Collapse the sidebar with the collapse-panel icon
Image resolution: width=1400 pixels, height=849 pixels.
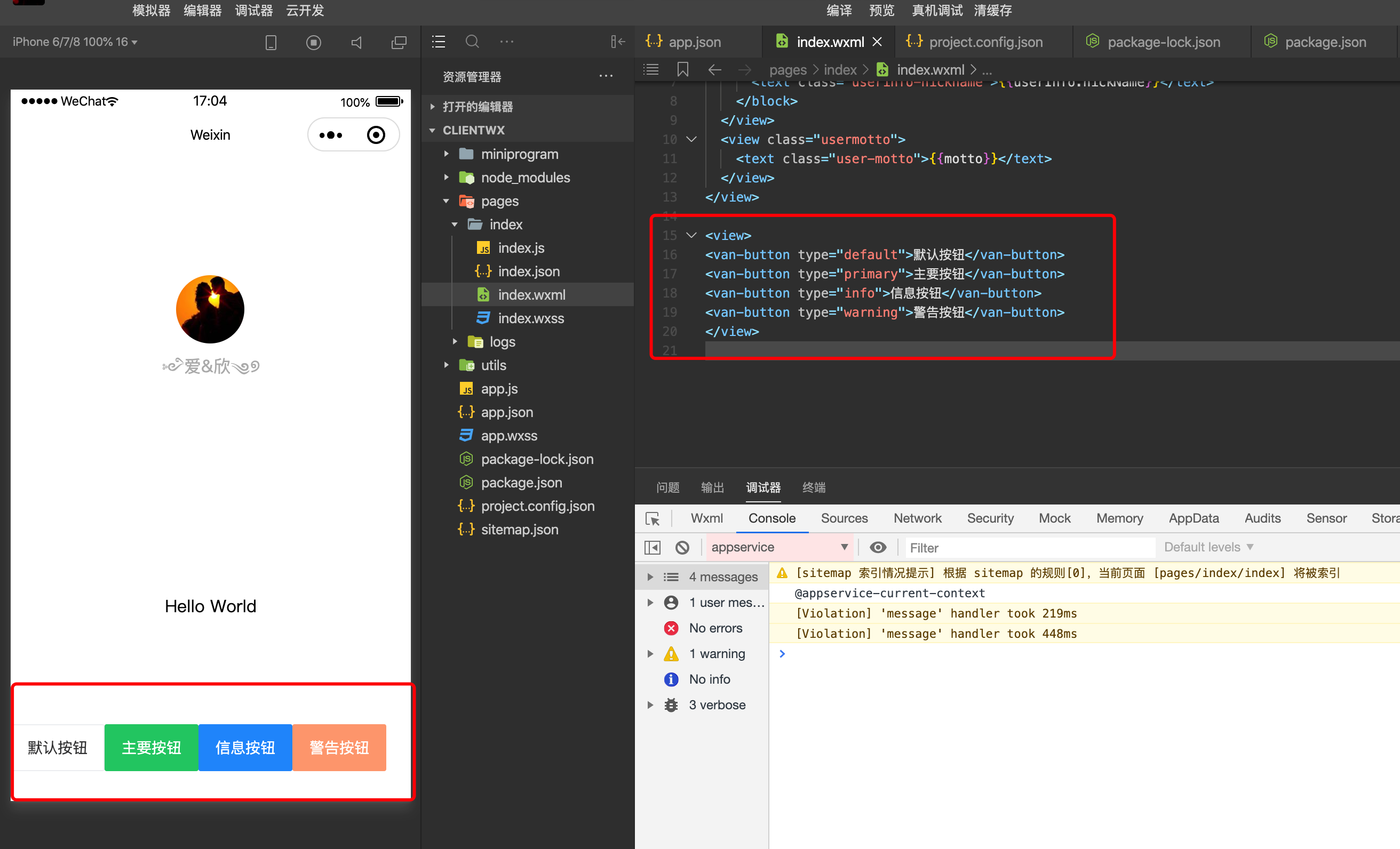coord(618,42)
